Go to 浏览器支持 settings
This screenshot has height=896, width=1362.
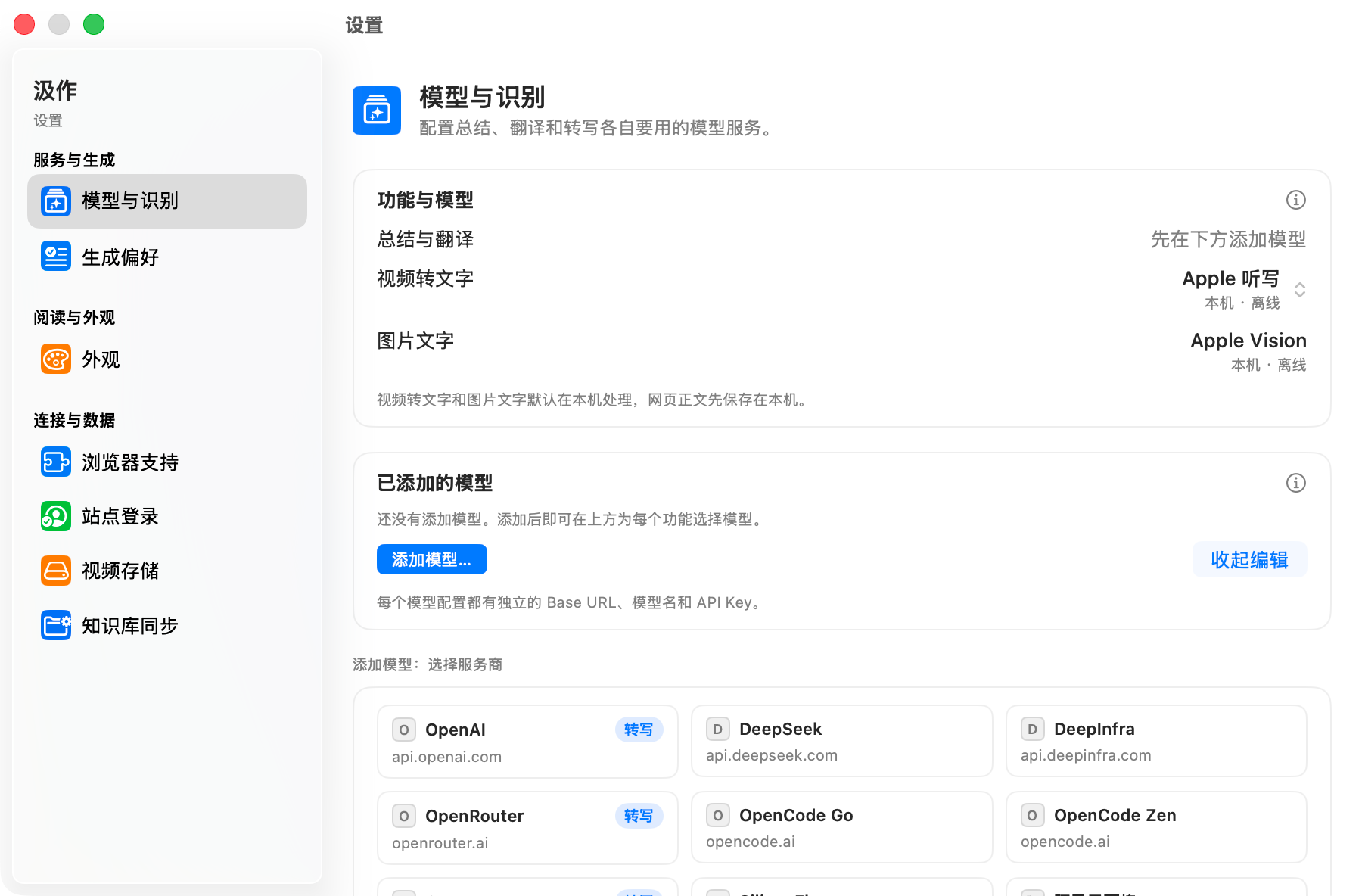167,462
